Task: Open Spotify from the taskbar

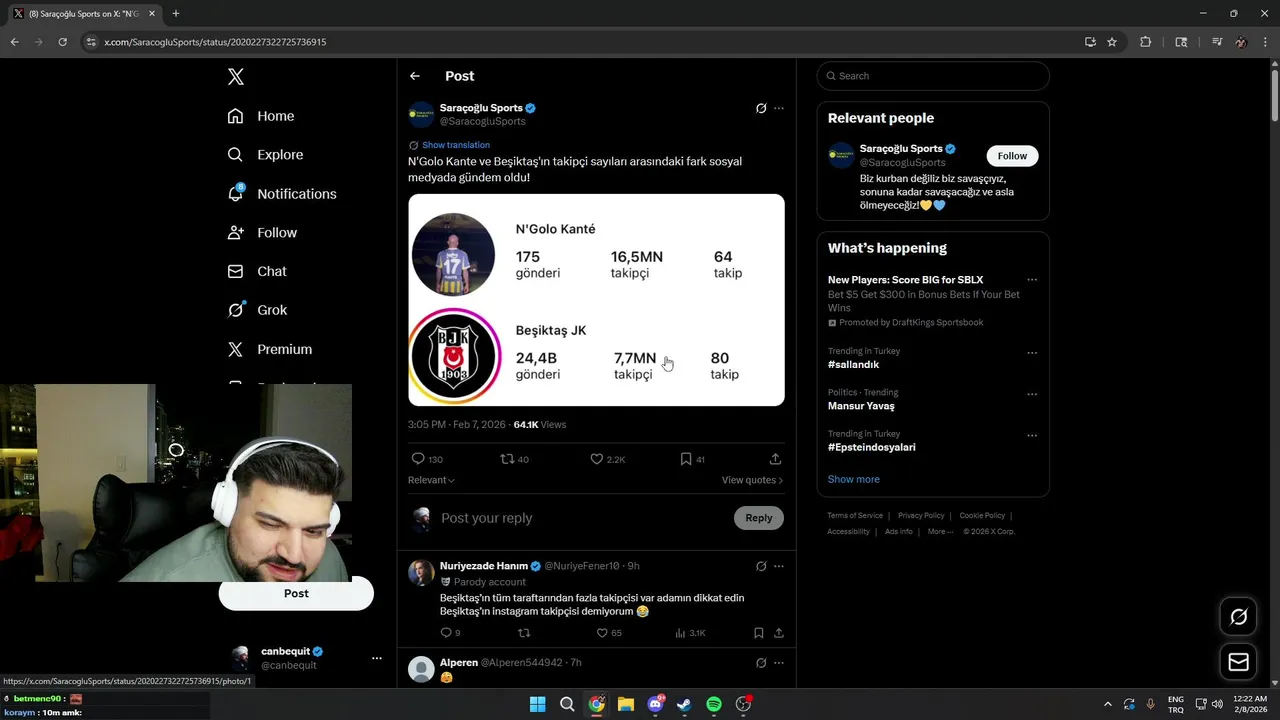Action: click(x=714, y=704)
